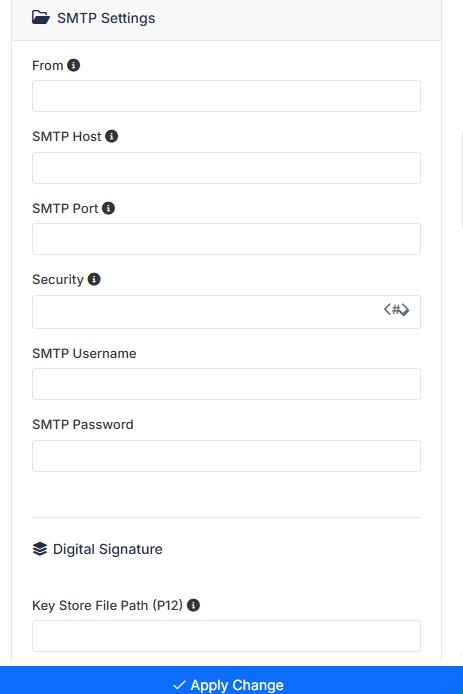Click the Key Store File Path info icon
Screen dimensions: 463x694
tap(193, 605)
